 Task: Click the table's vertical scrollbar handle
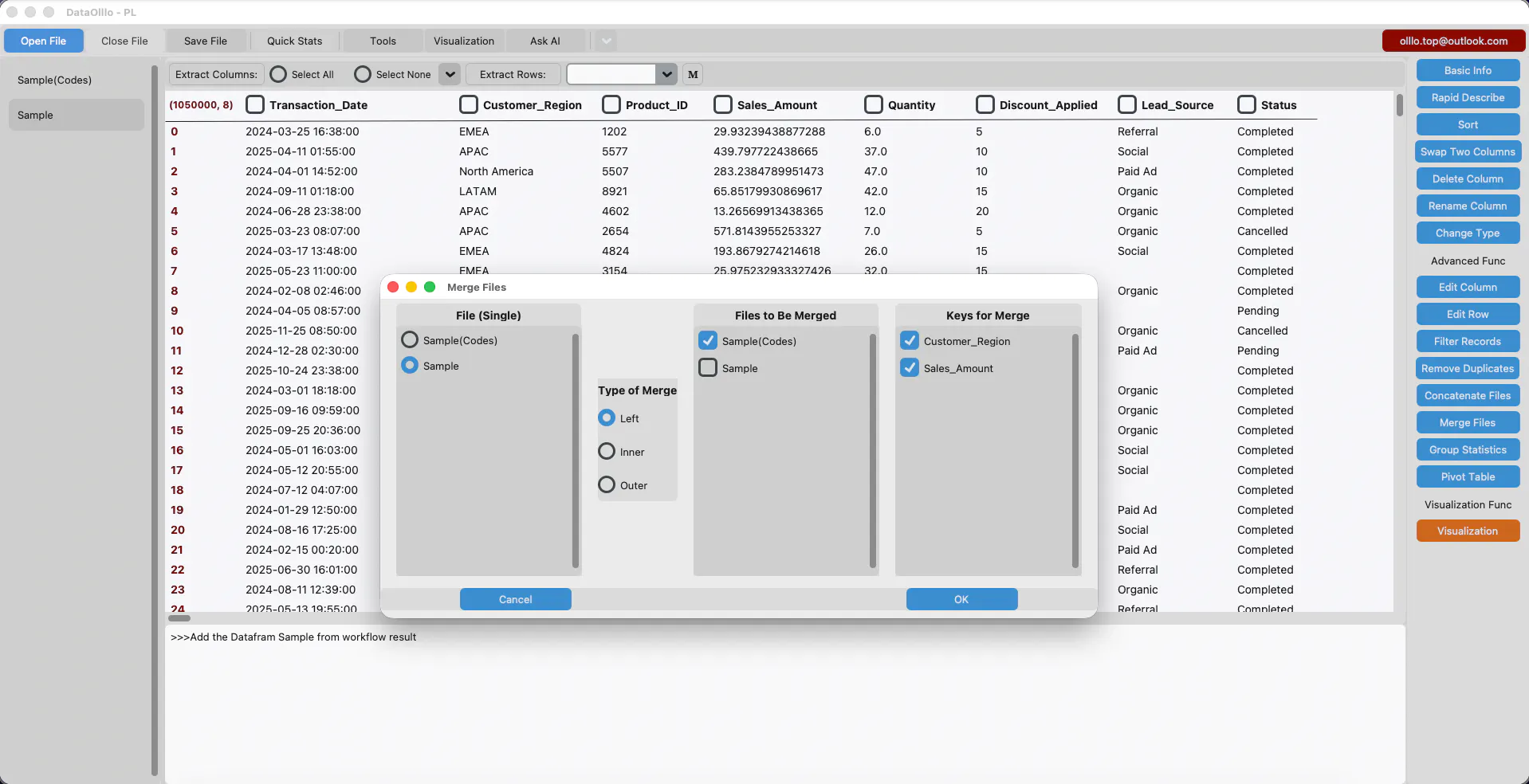coord(1399,105)
